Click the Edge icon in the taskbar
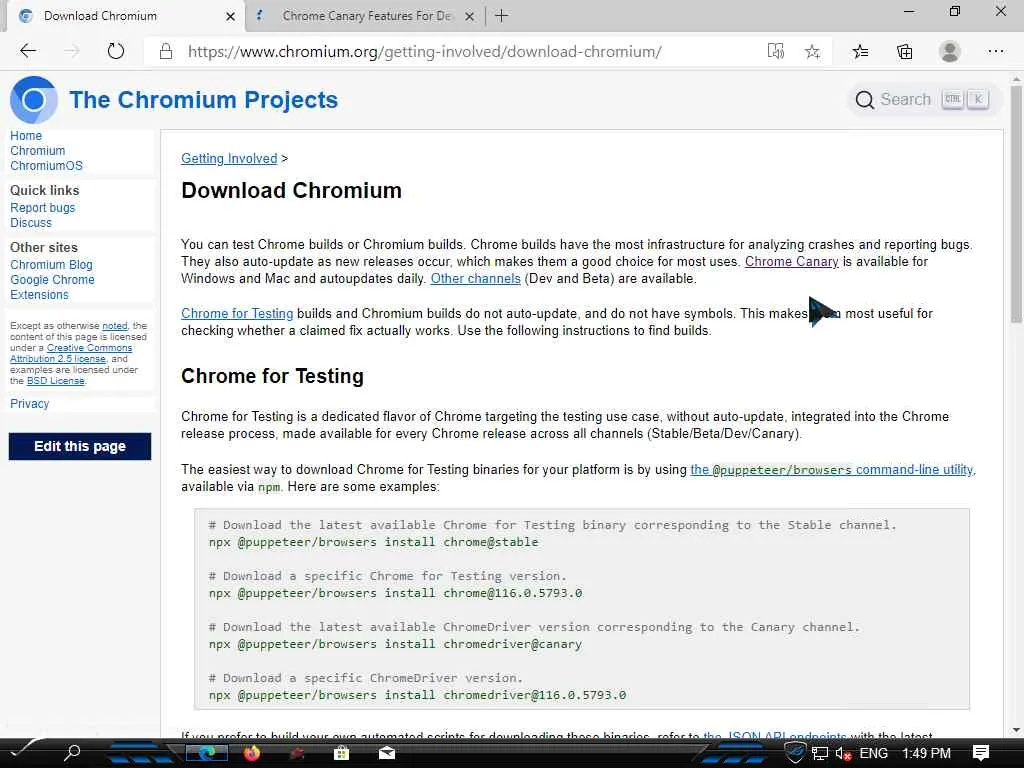 point(207,753)
